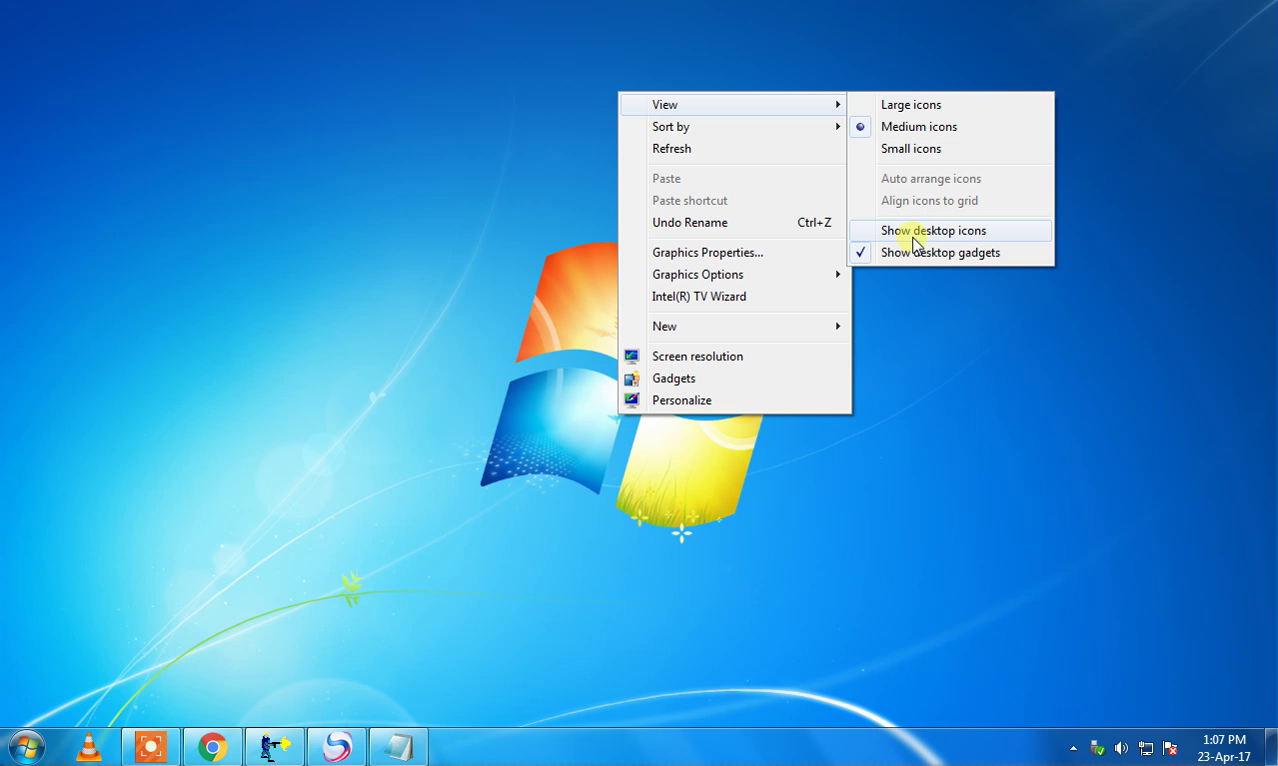Launch the orange screen recorder from the taskbar
Screen dimensions: 1278x766
pyautogui.click(x=150, y=746)
